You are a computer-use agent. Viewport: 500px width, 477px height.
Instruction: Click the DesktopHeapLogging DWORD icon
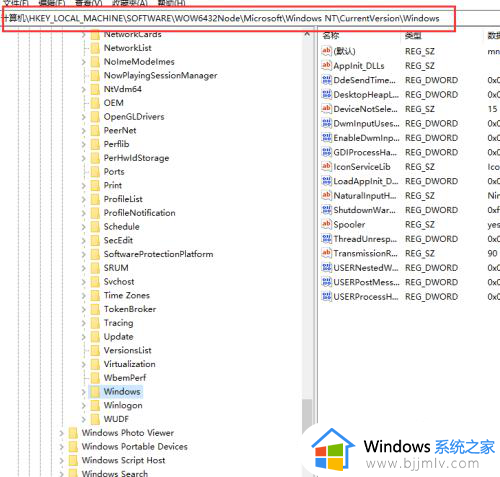pos(326,94)
